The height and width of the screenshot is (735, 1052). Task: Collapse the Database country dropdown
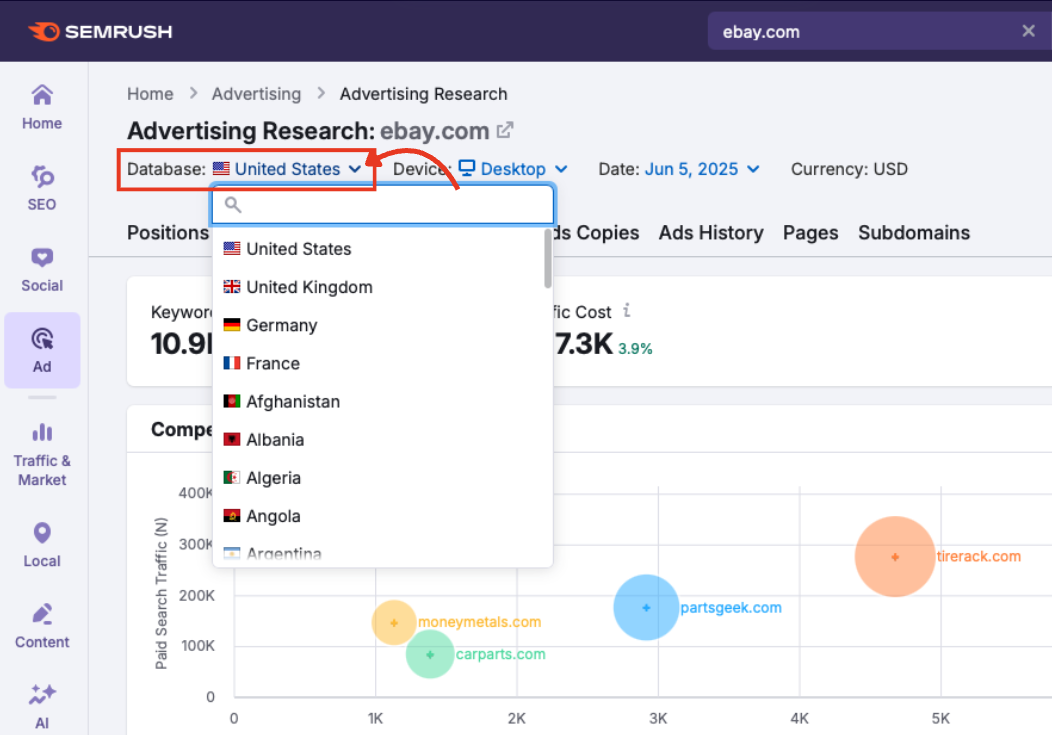click(291, 168)
